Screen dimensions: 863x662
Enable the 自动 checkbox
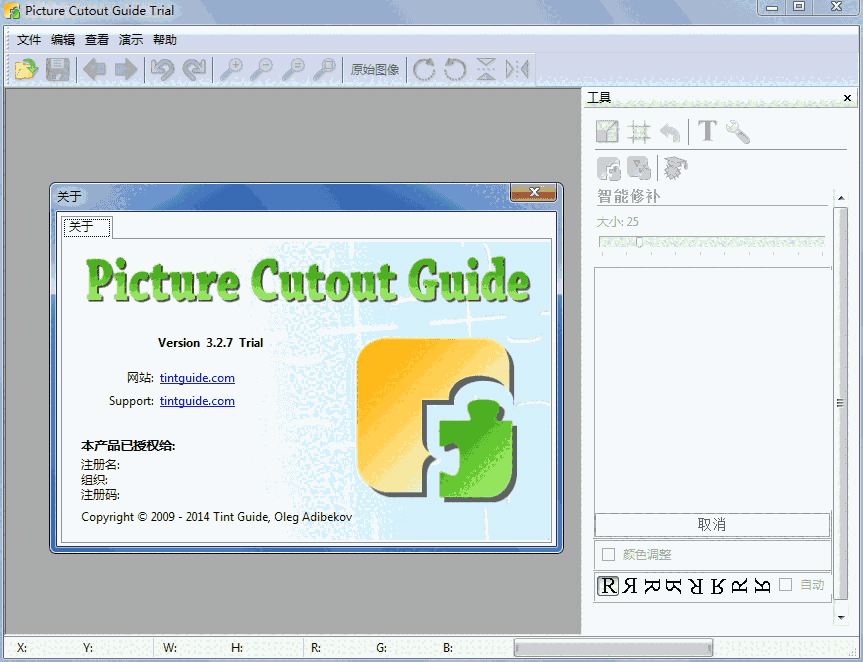787,586
